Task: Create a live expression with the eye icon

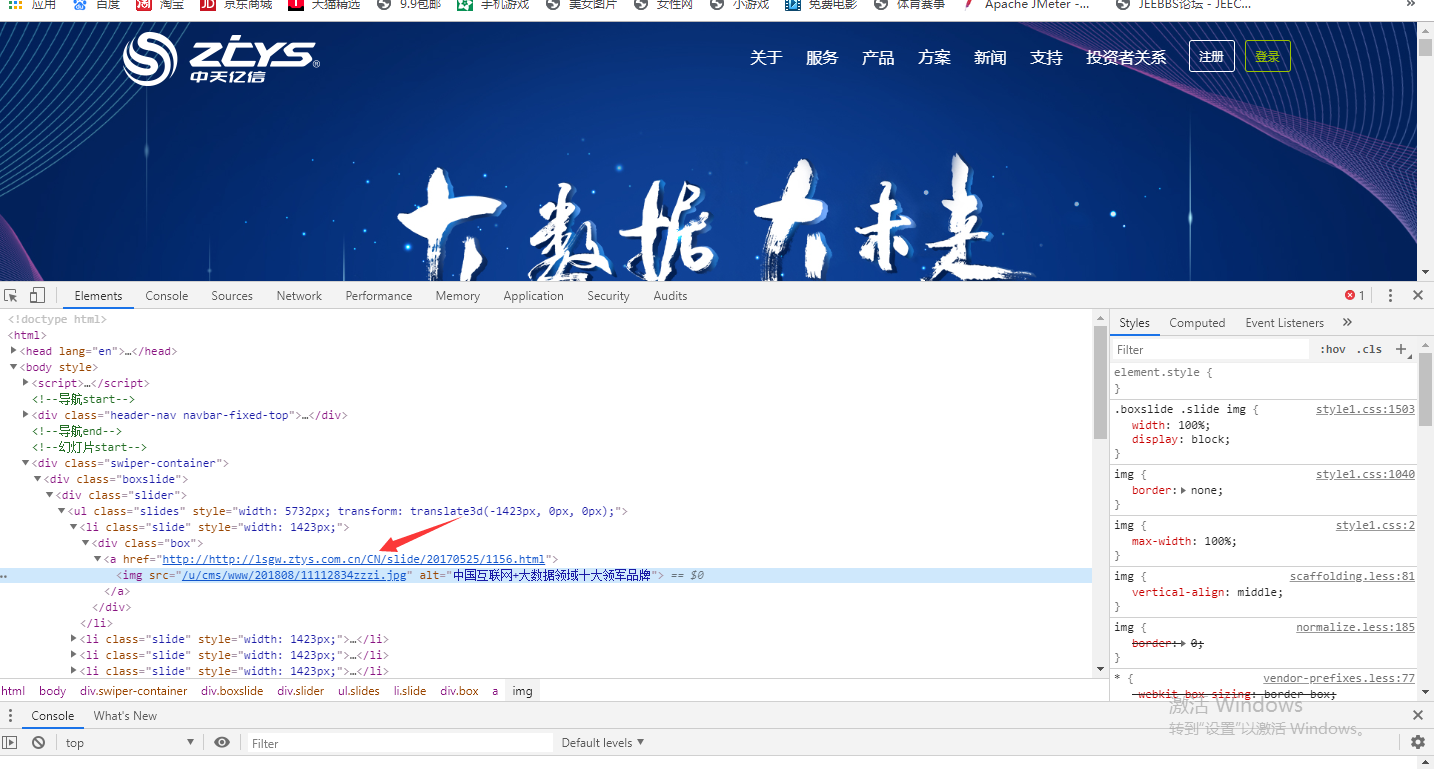Action: (222, 743)
